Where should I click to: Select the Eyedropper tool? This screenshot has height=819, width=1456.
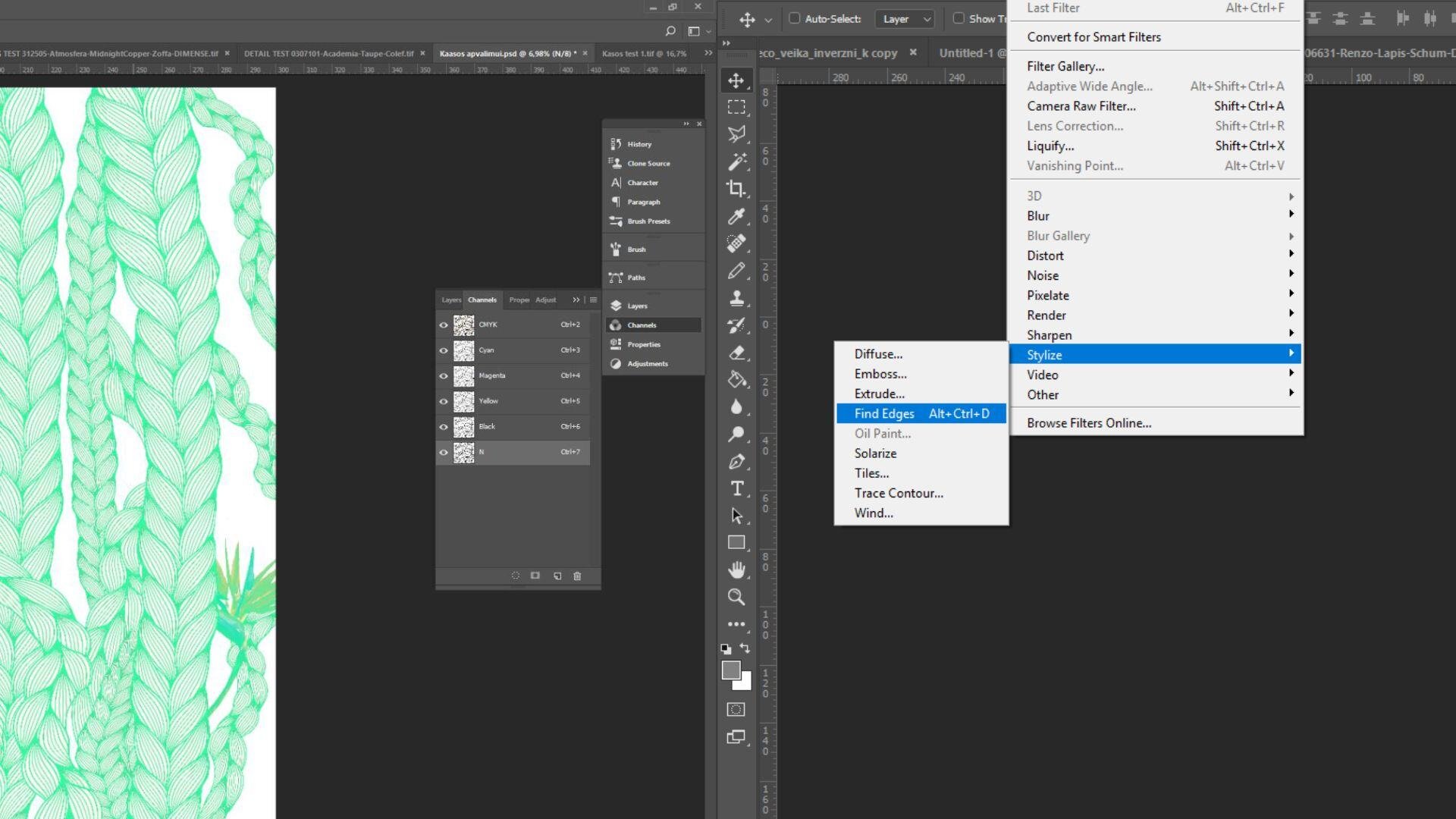click(x=736, y=217)
